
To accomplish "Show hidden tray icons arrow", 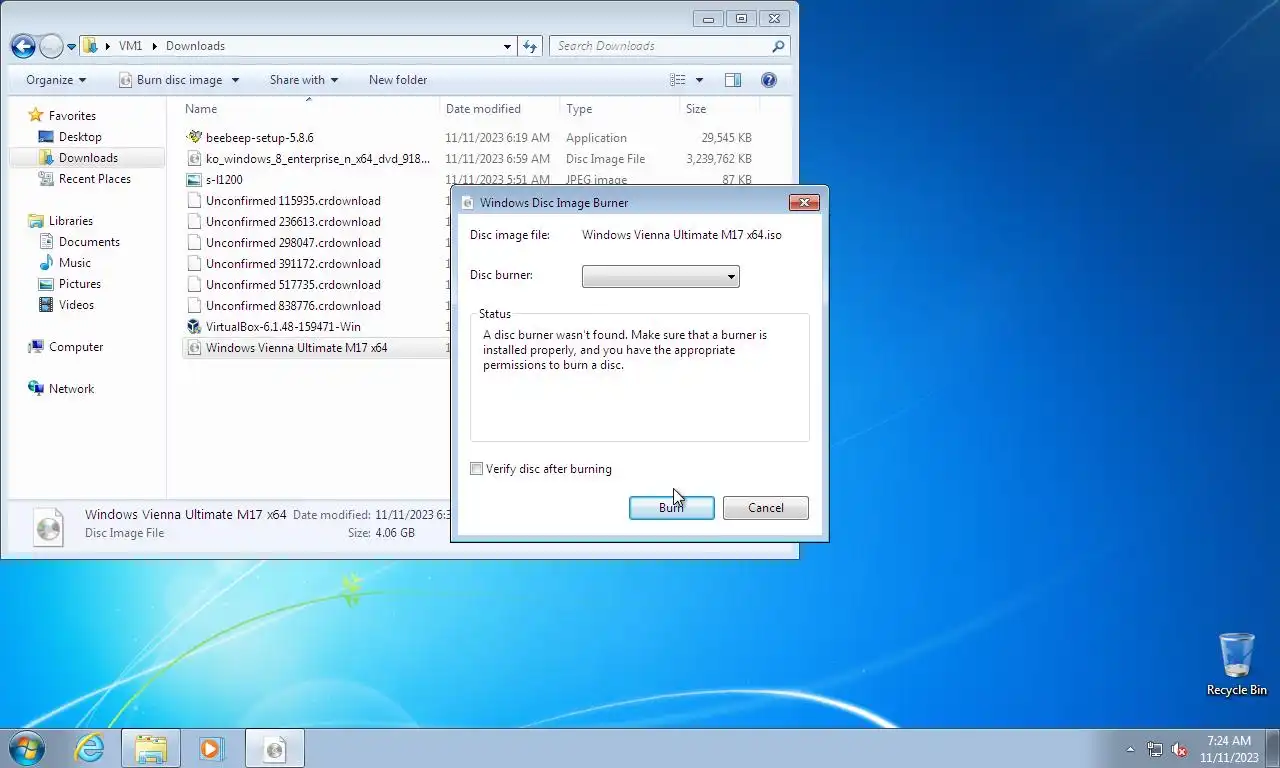I will tap(1131, 749).
